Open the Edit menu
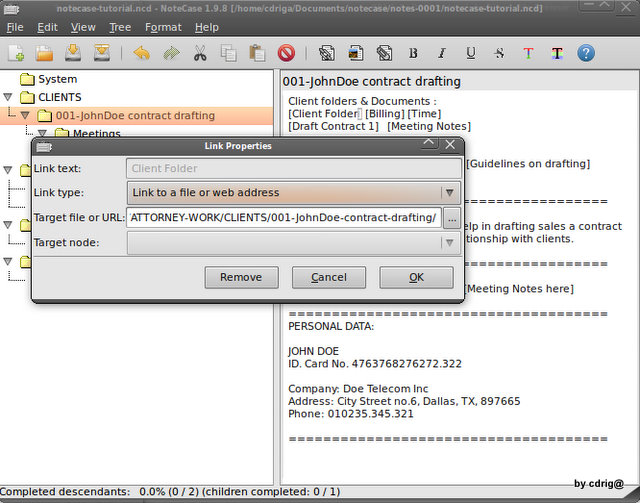 pos(47,27)
